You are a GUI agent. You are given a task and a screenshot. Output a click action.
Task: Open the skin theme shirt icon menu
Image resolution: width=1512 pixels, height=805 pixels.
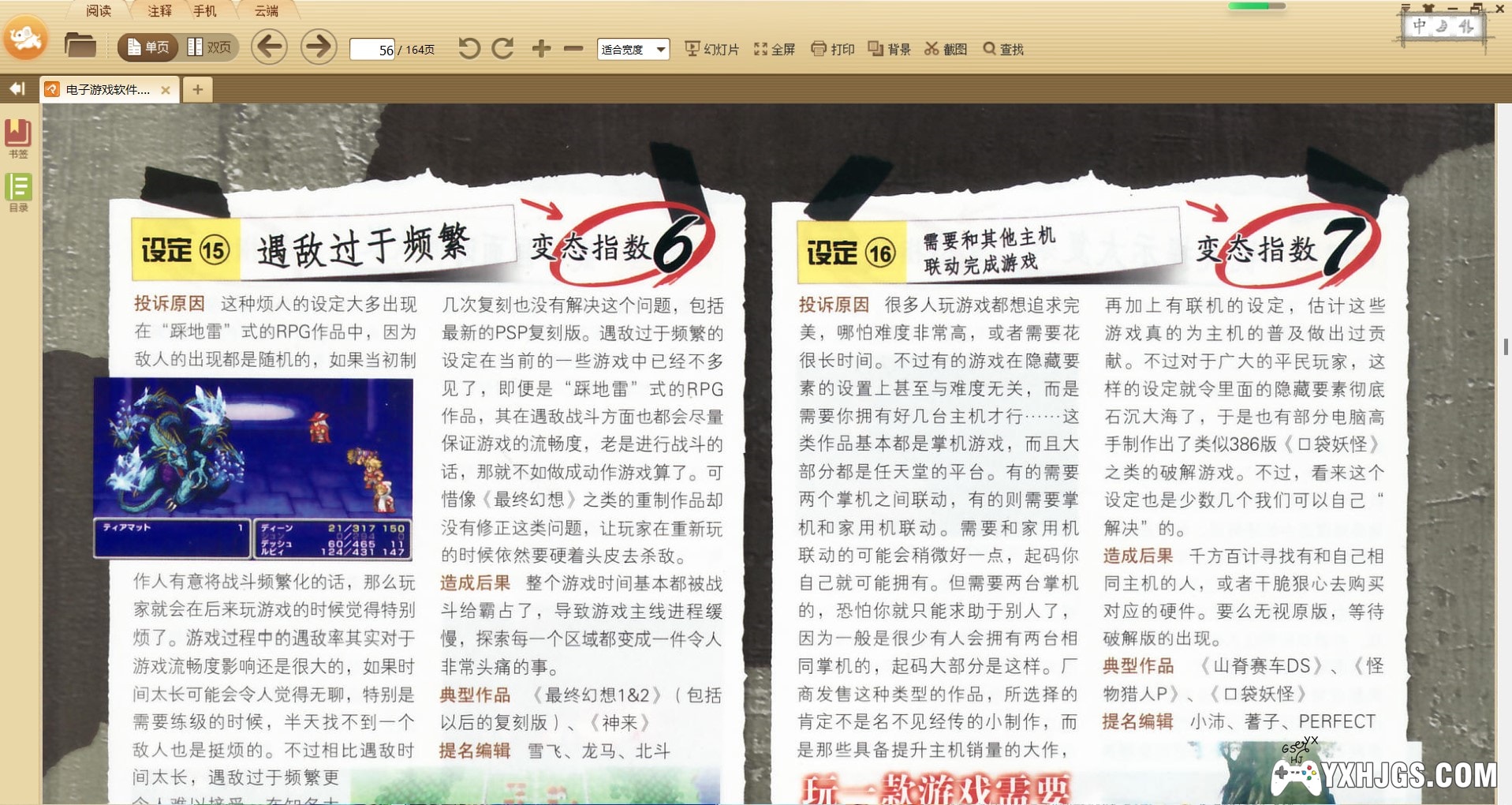(1428, 9)
